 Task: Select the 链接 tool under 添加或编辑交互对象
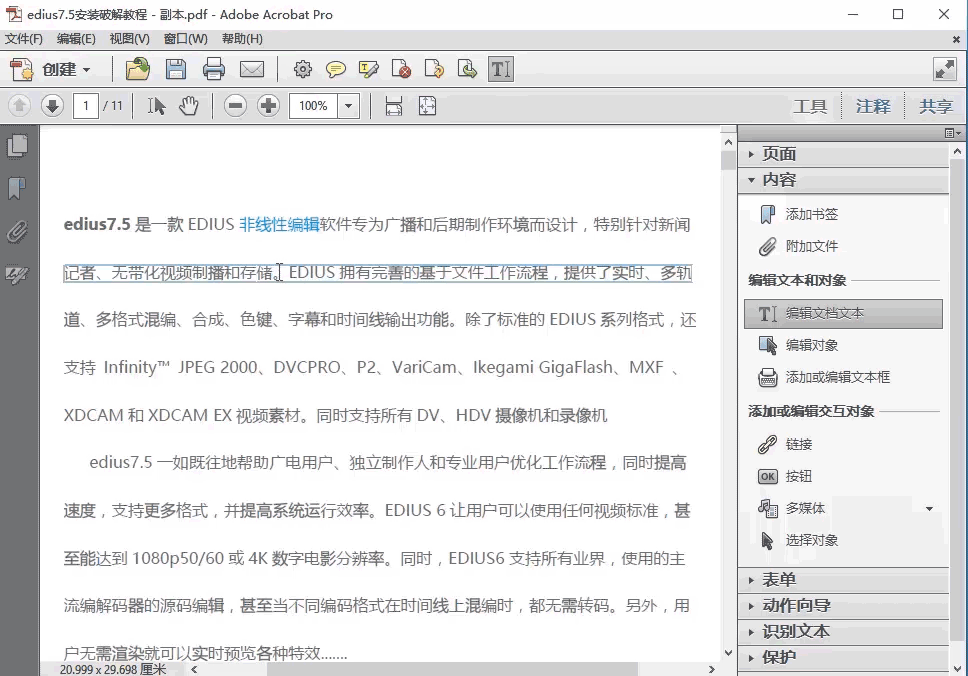pos(800,443)
